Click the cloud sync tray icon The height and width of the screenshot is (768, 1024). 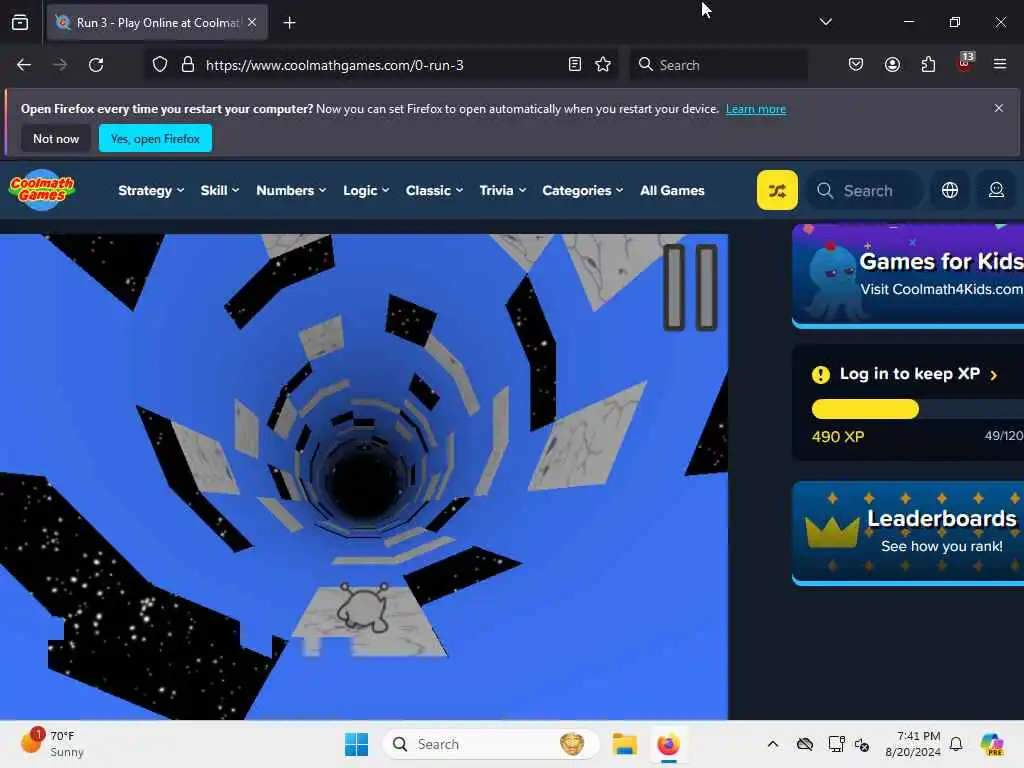[x=805, y=744]
